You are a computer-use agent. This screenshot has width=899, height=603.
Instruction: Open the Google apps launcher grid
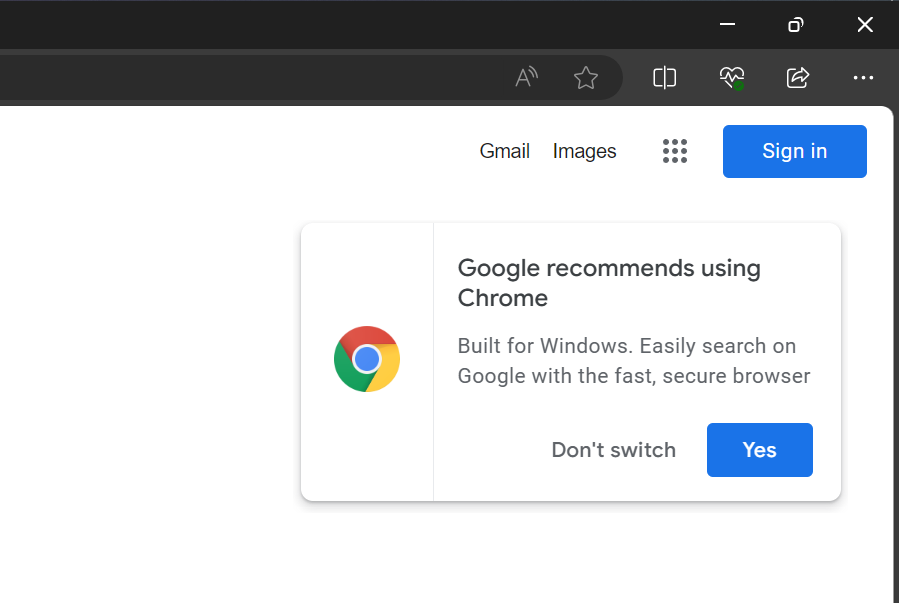click(x=675, y=151)
